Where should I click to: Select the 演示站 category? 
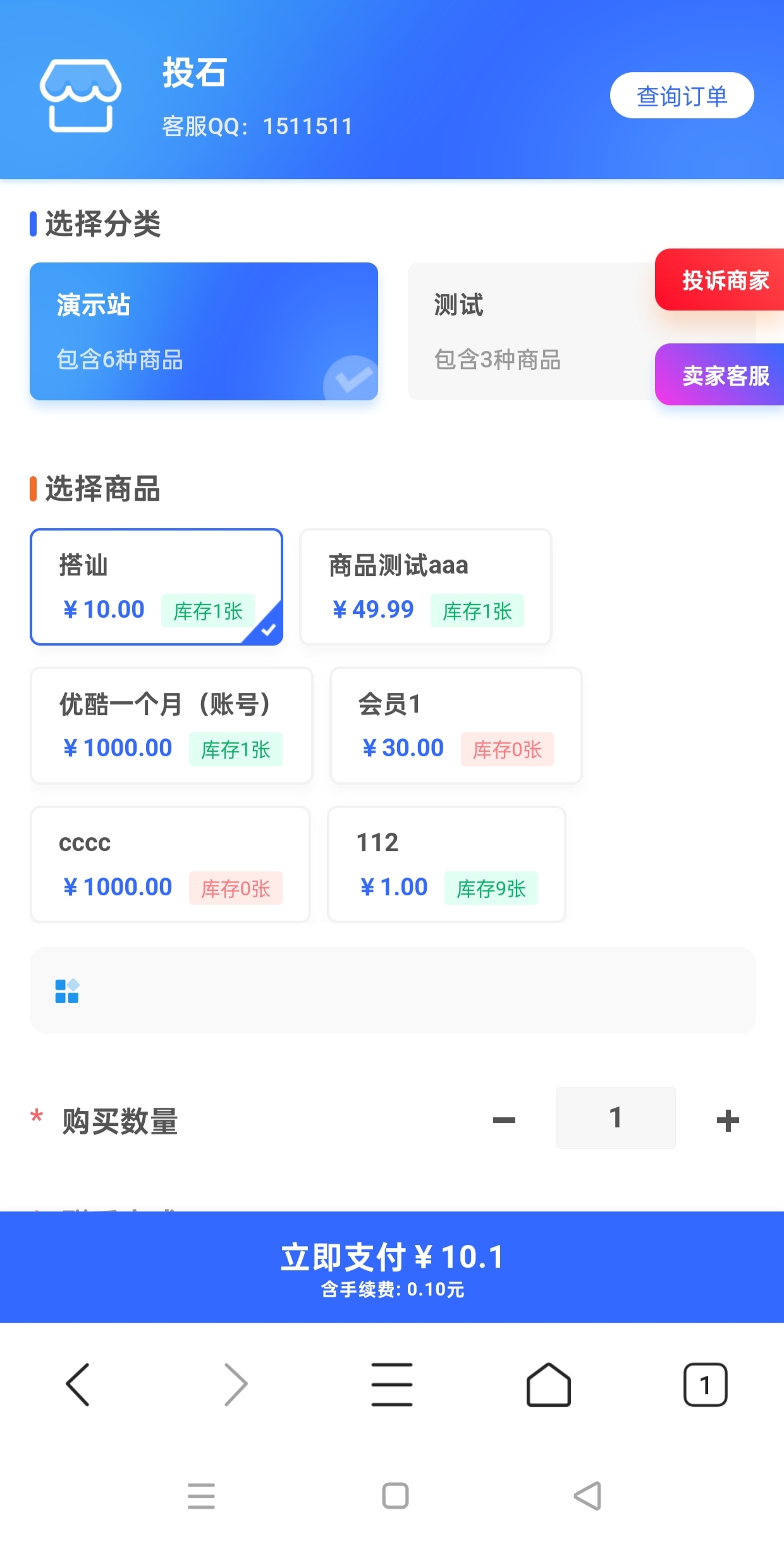pyautogui.click(x=204, y=331)
